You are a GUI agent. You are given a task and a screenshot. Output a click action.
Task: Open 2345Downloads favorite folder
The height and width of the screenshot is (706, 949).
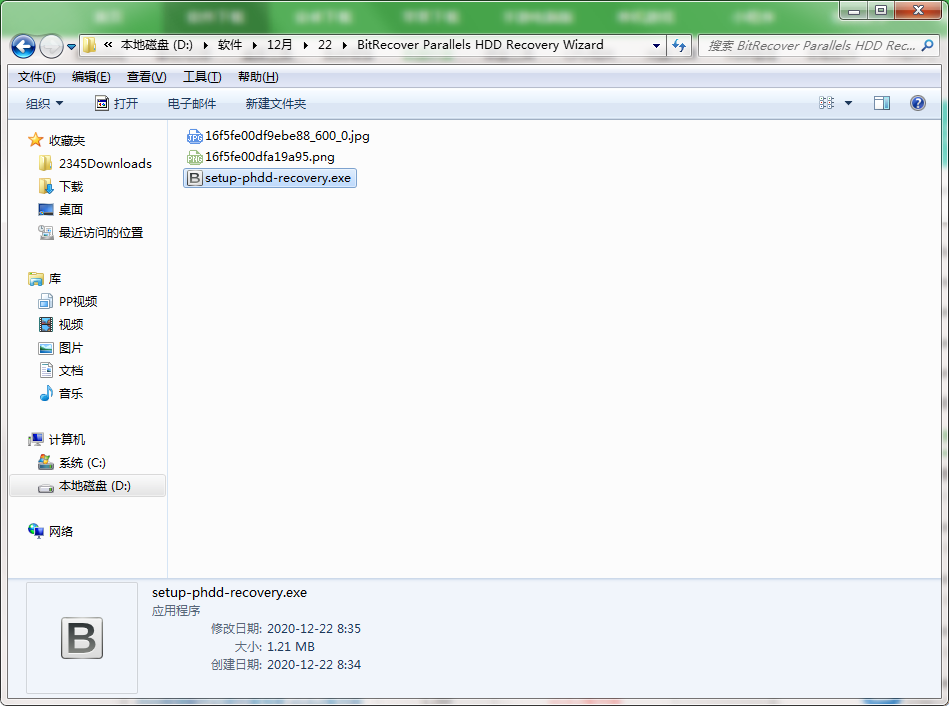tap(105, 163)
